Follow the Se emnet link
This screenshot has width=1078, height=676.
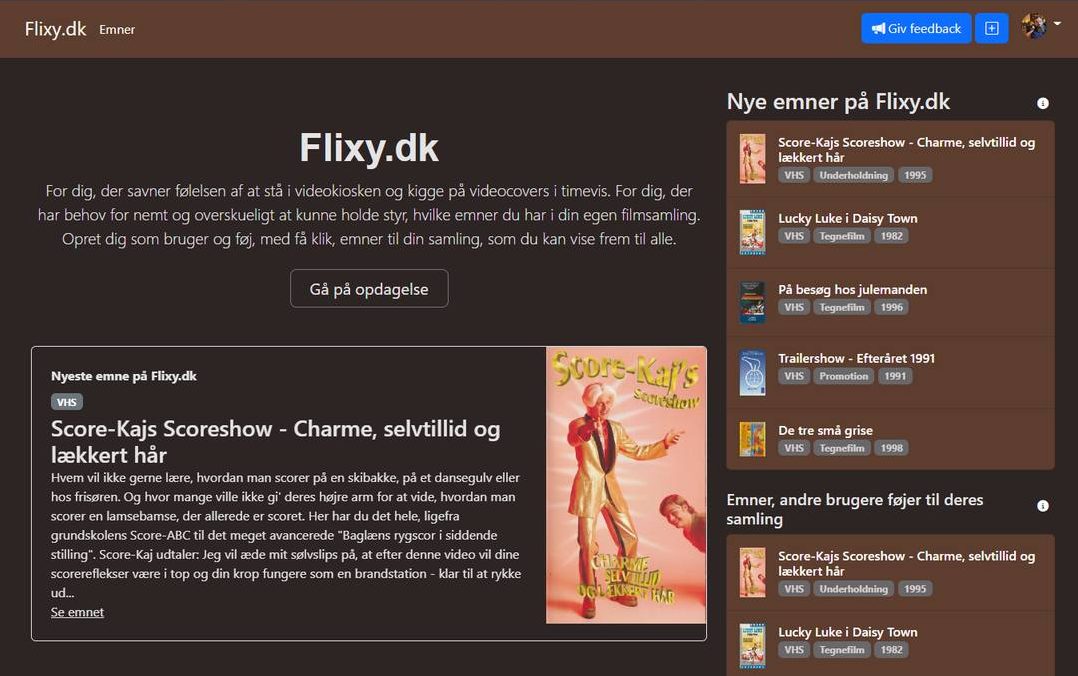tap(77, 612)
